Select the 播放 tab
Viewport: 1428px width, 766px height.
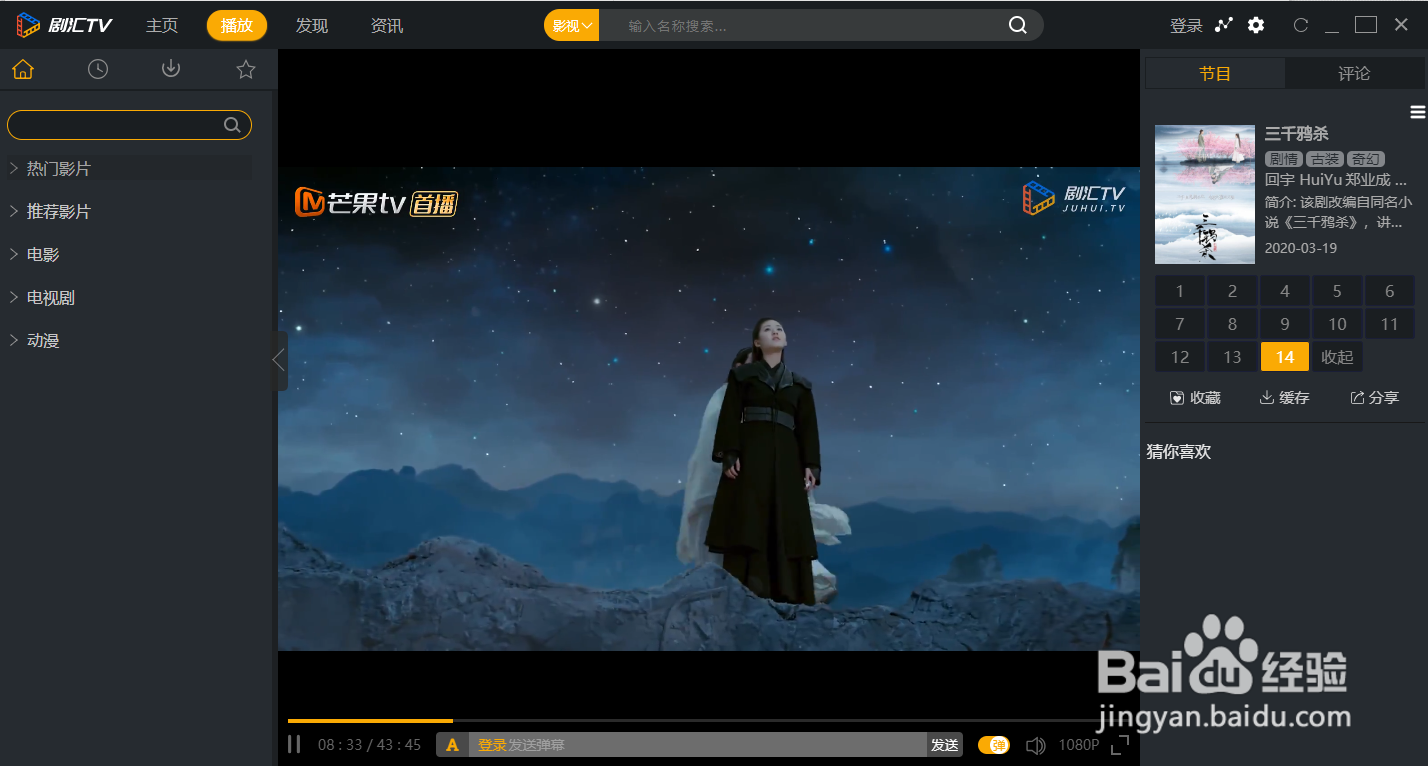point(237,25)
